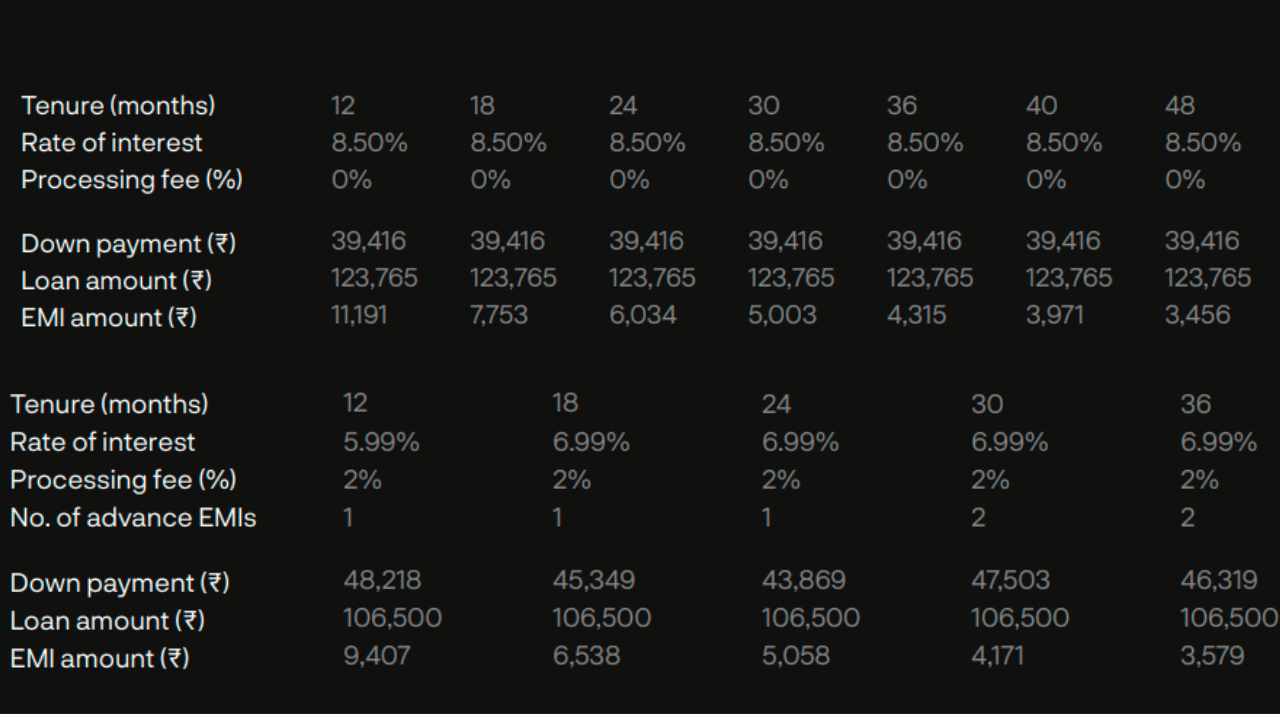
Task: Click the 3,579 EMI amount value
Action: click(x=1212, y=657)
